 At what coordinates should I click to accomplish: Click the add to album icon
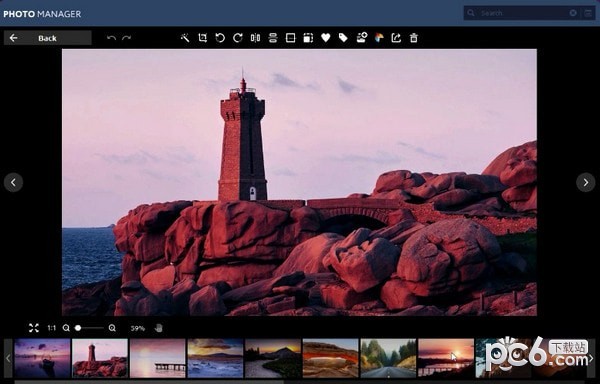pyautogui.click(x=362, y=37)
